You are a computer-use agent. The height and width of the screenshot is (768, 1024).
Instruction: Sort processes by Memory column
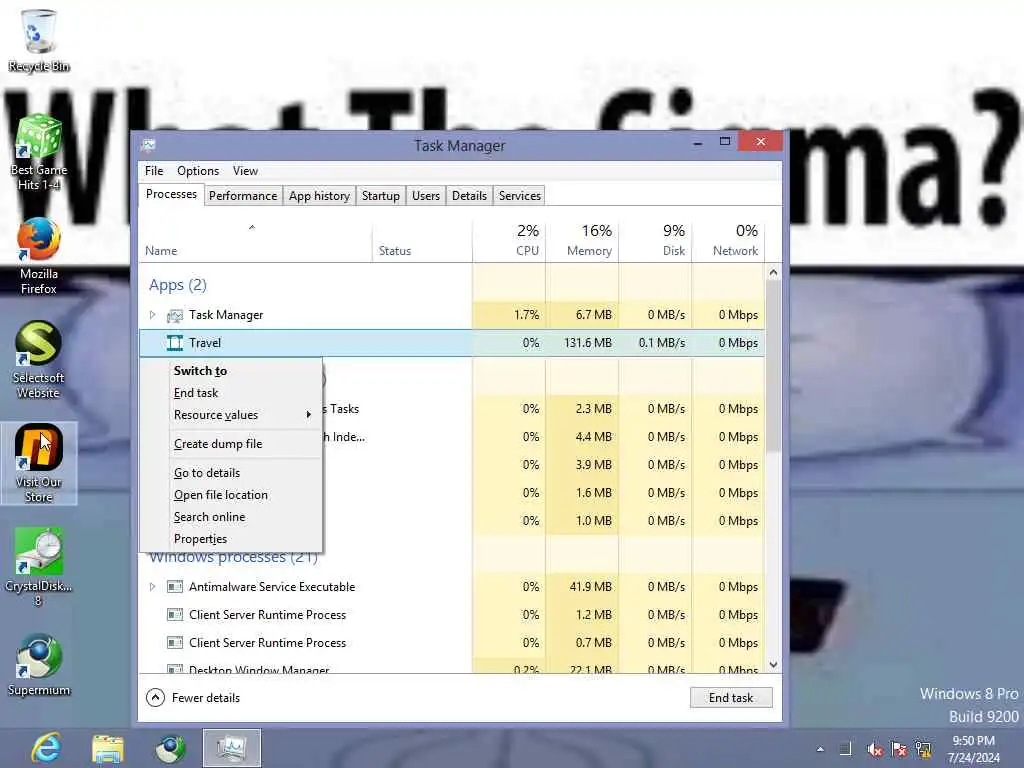point(582,242)
